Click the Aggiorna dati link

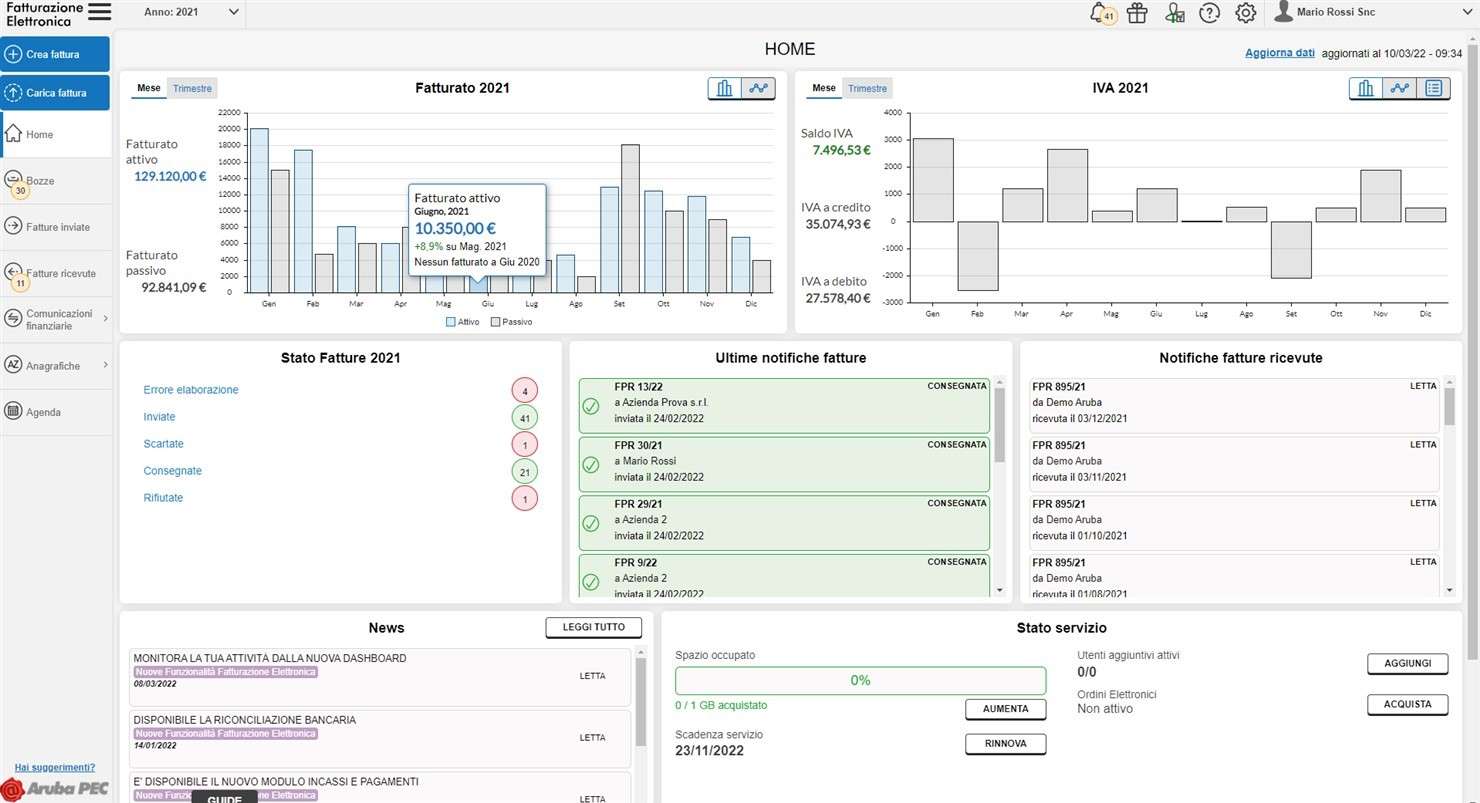1279,53
